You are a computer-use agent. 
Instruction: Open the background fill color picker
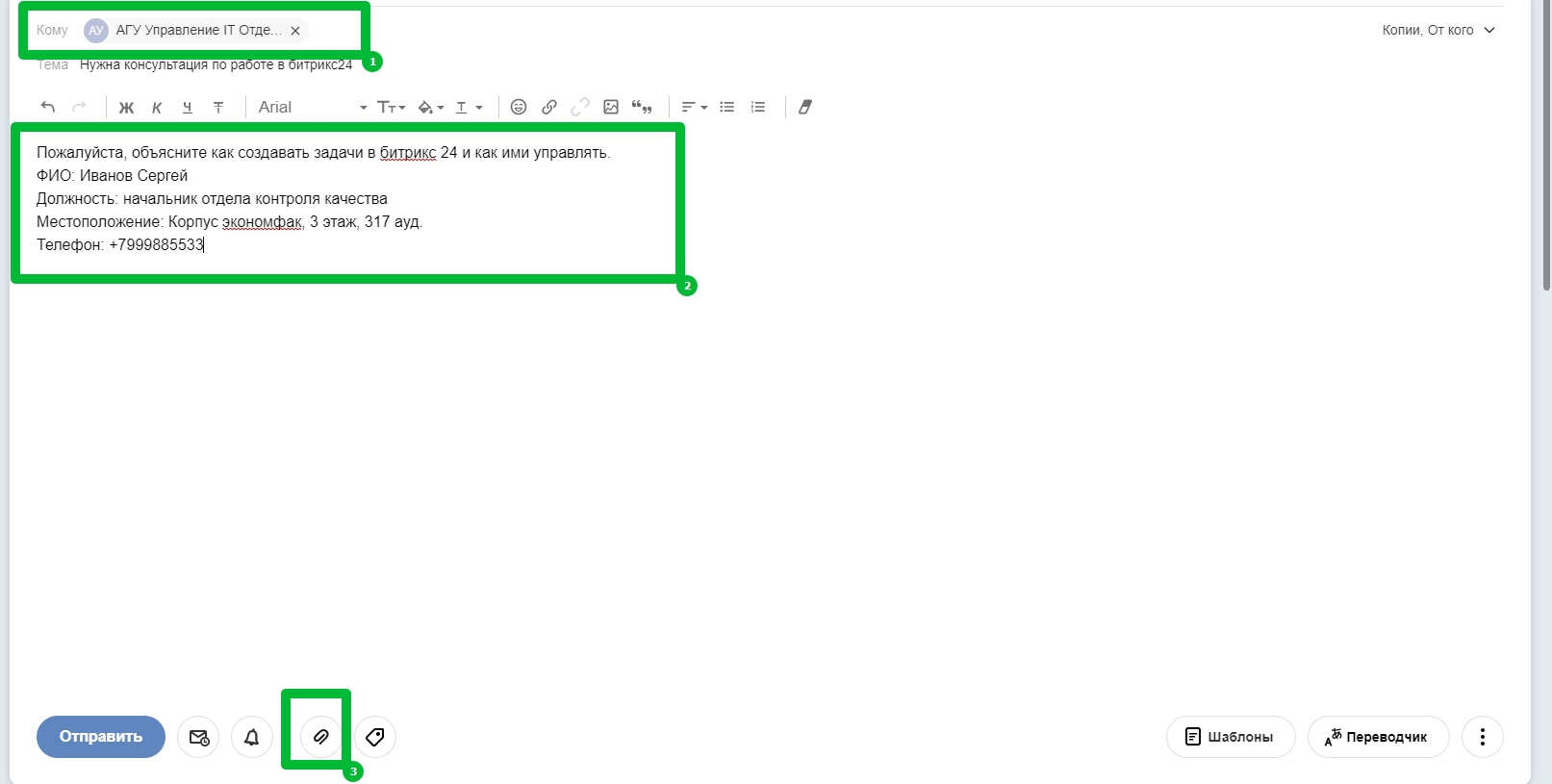(x=430, y=107)
